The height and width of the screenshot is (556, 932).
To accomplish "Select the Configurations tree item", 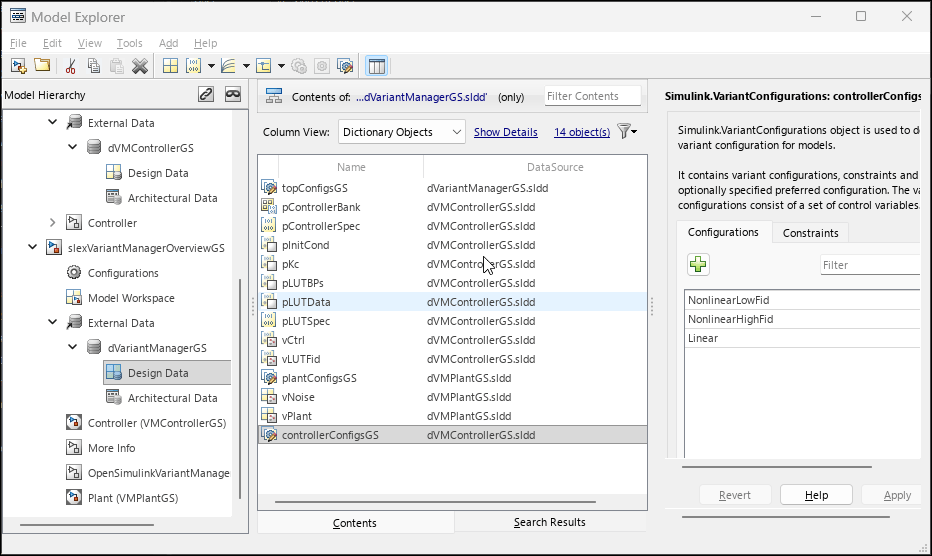I will coord(123,273).
